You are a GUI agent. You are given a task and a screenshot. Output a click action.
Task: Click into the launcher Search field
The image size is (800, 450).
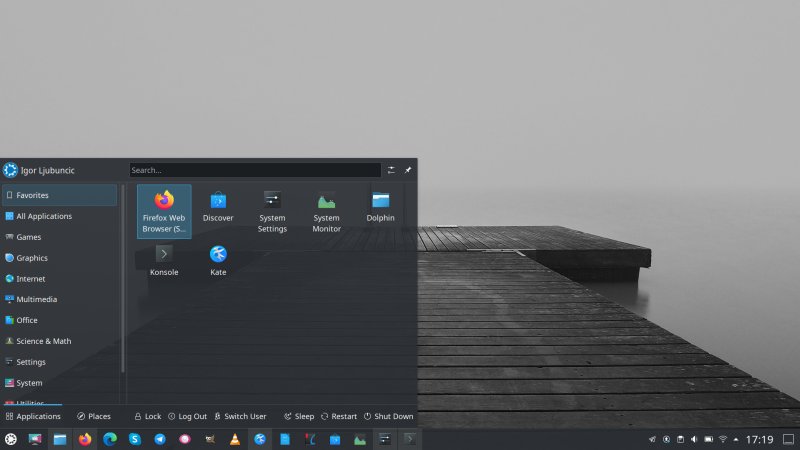[x=255, y=170]
